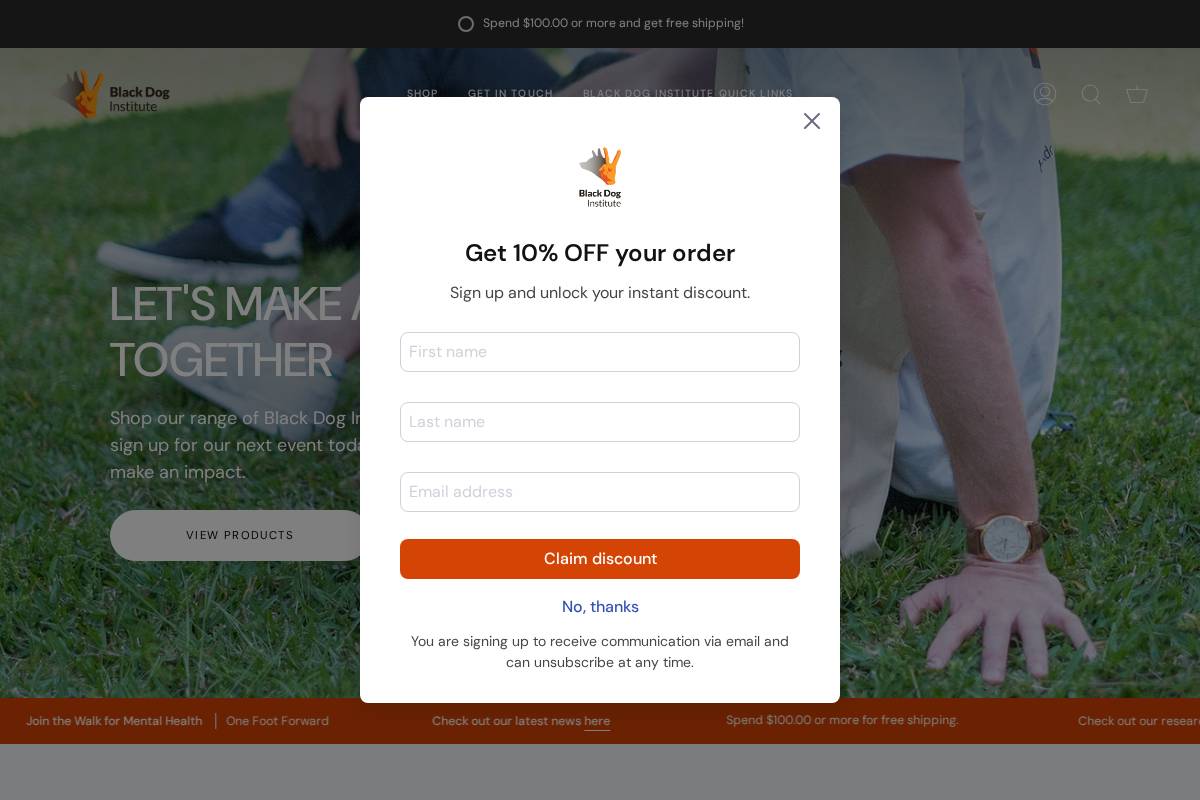
Task: Click the View Products button
Action: click(240, 535)
